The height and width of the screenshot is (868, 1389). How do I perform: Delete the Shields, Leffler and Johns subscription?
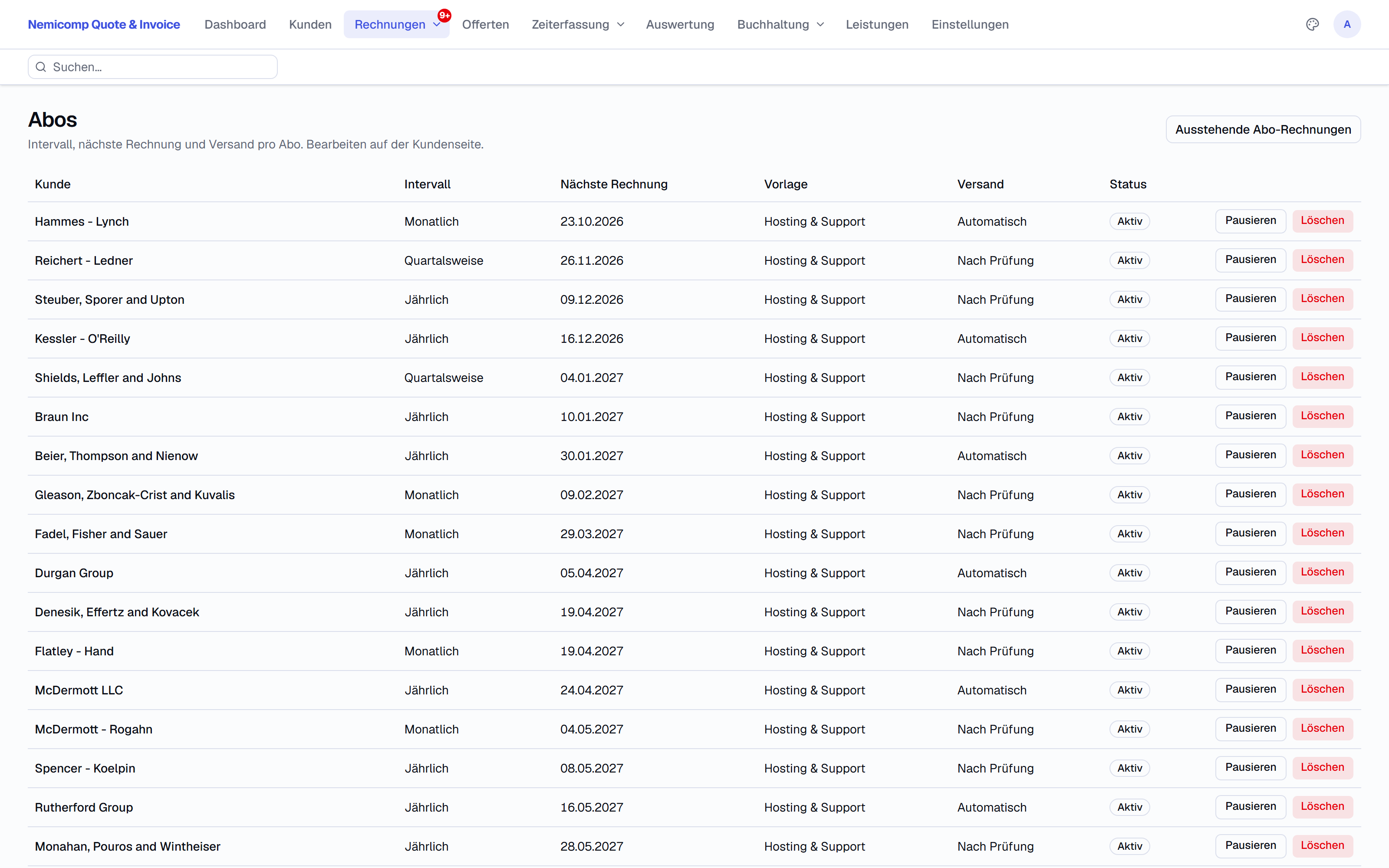point(1323,377)
